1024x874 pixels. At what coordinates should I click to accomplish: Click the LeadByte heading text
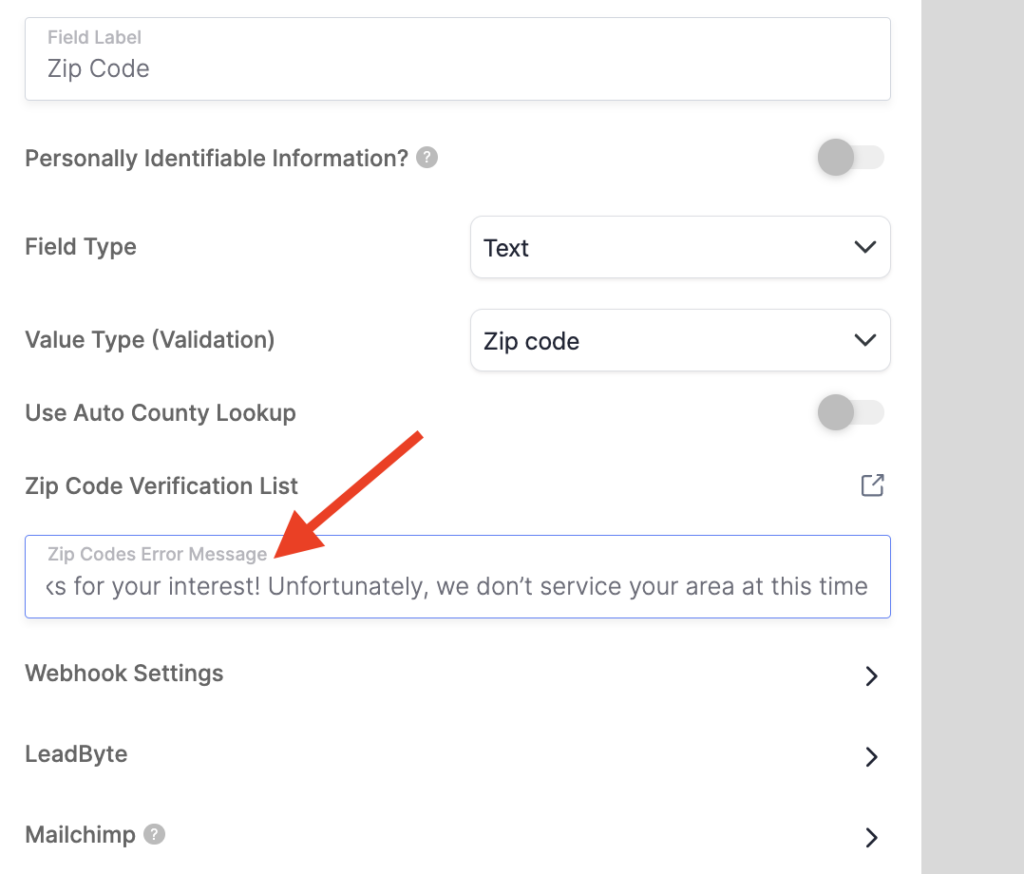click(76, 754)
